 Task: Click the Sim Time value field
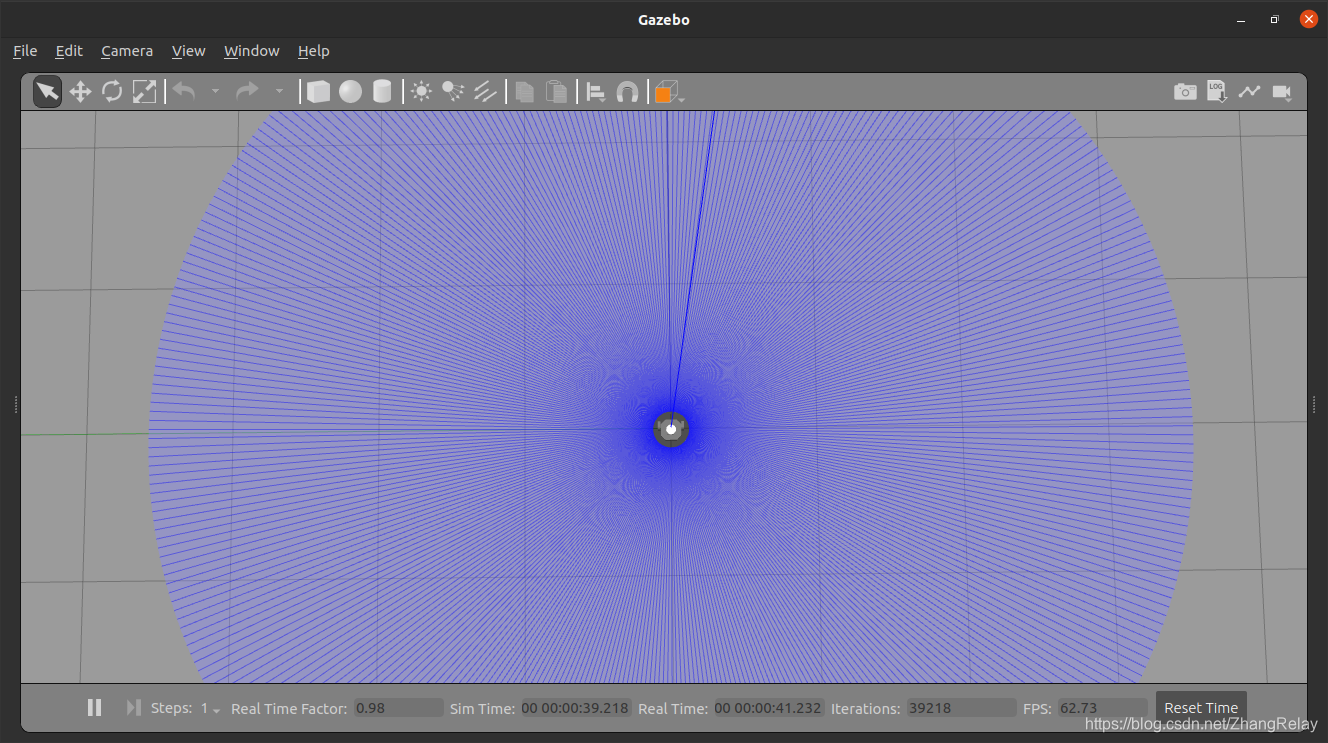[575, 708]
